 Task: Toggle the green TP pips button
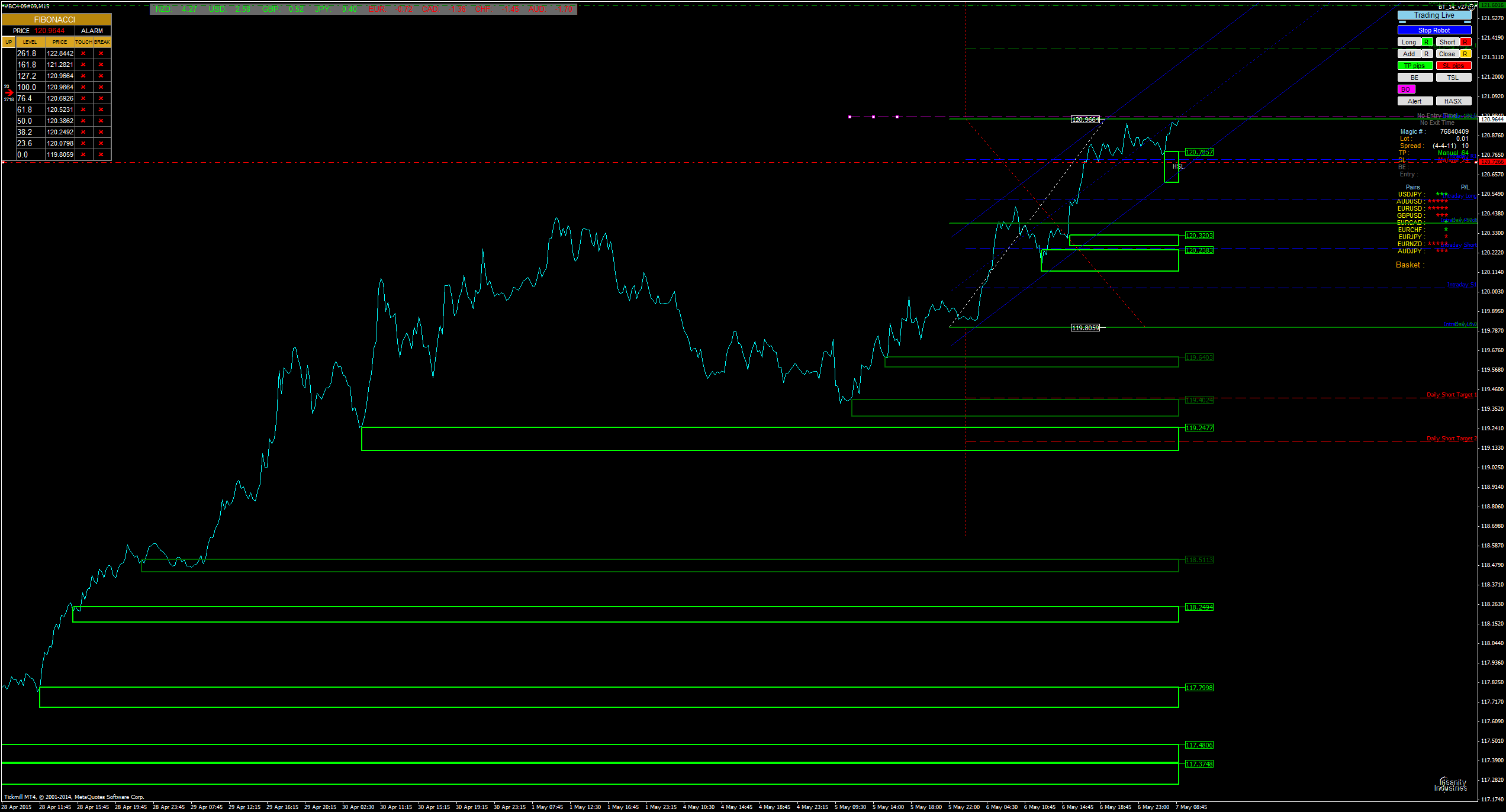(1415, 66)
